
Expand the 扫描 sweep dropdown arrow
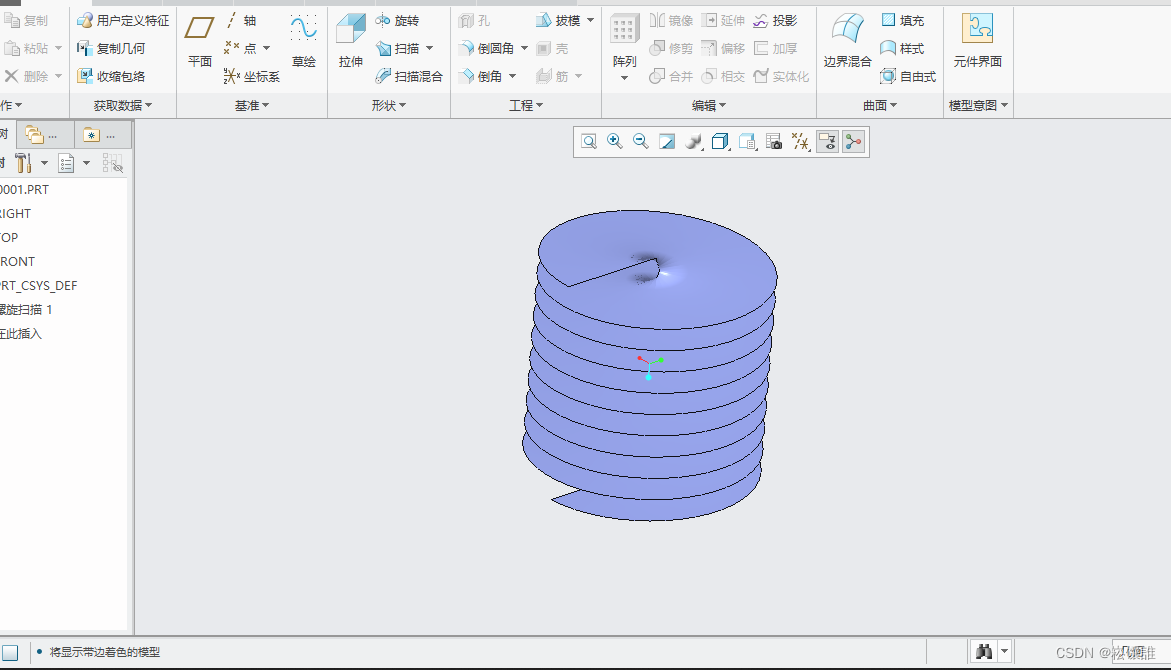pos(429,48)
